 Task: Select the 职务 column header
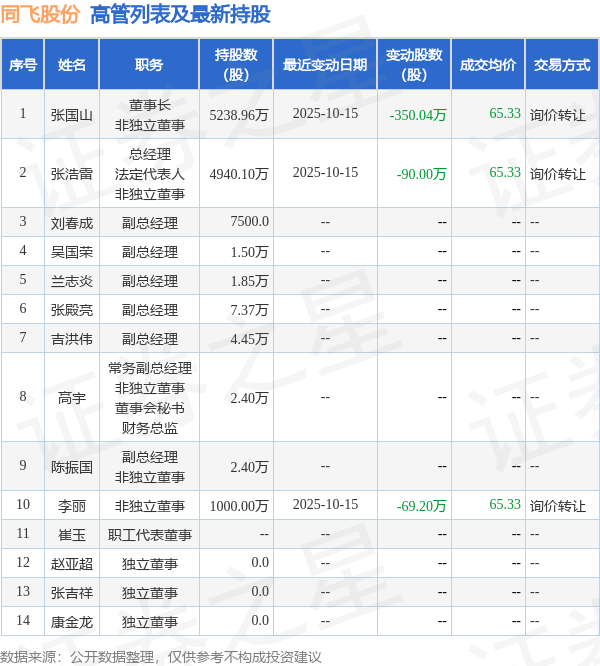(x=149, y=65)
